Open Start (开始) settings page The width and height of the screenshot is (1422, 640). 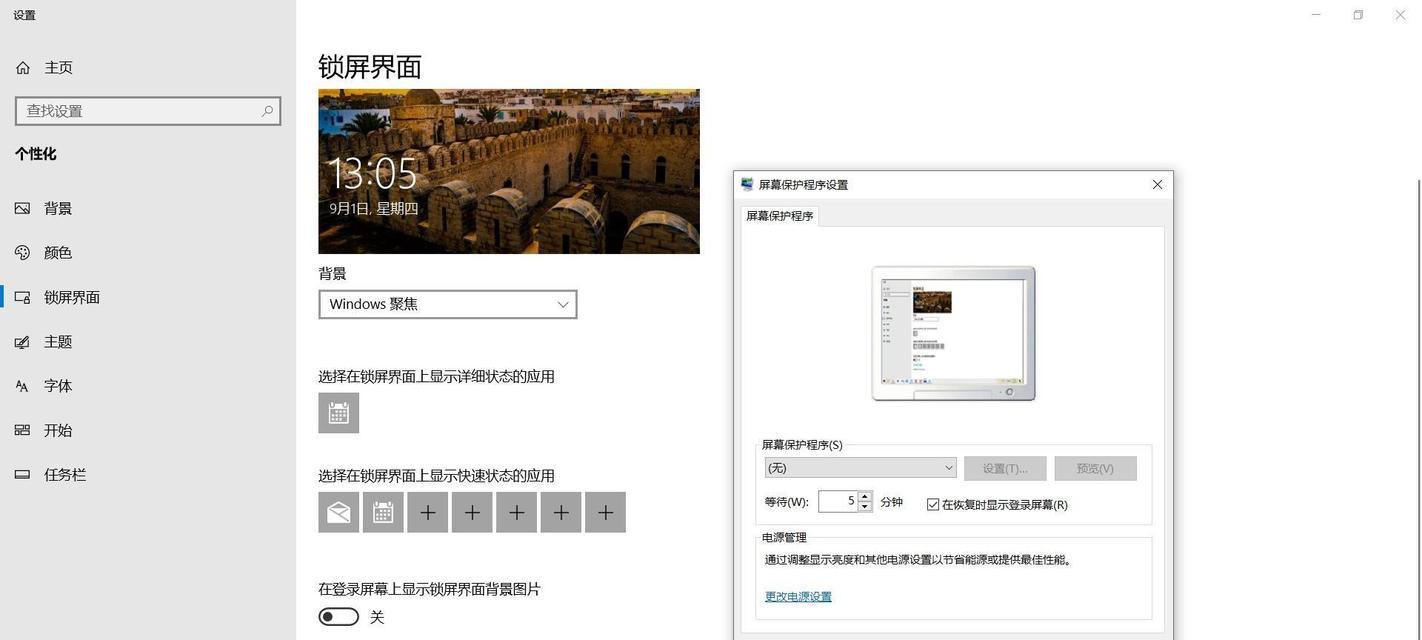(148, 430)
